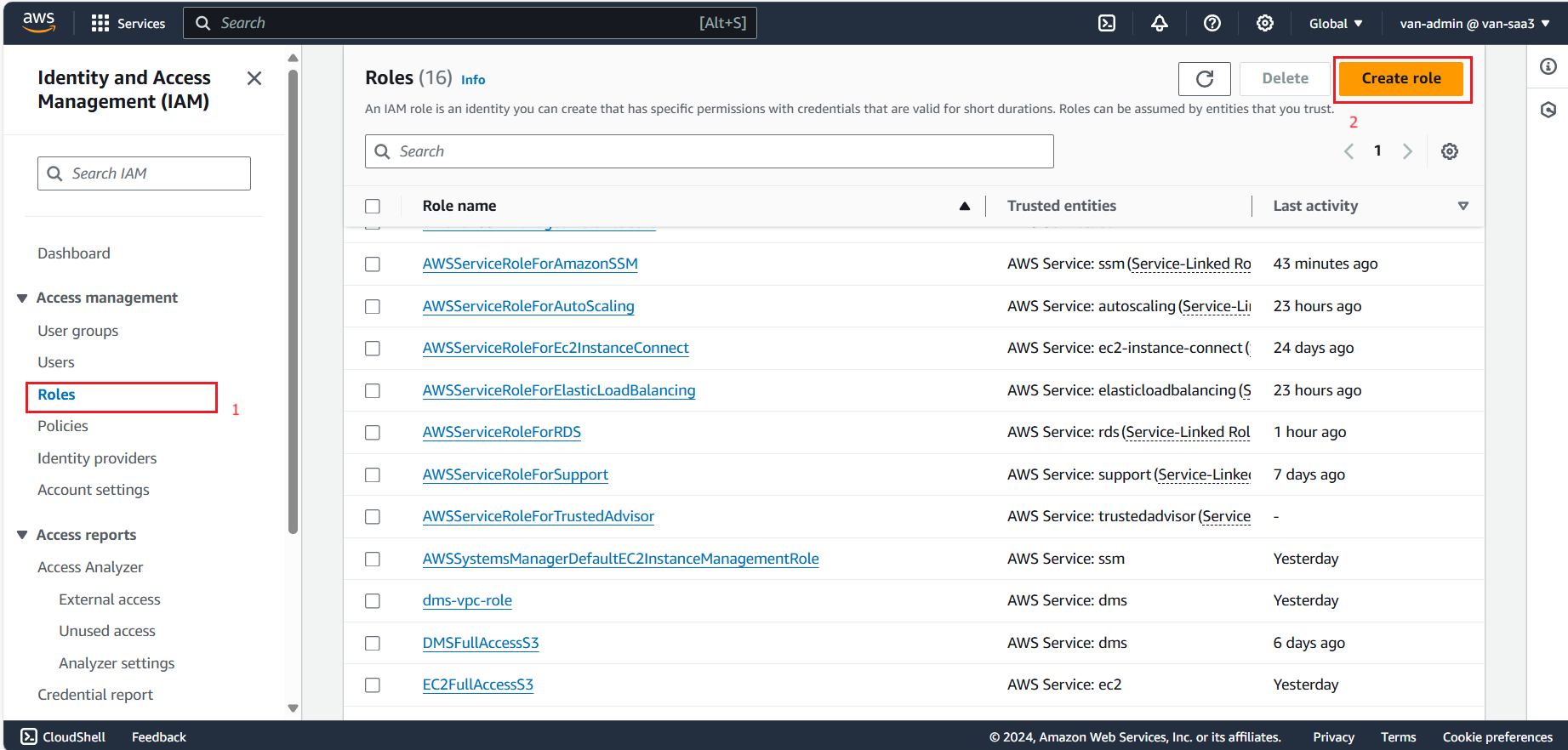Open External access in sidebar

[110, 599]
